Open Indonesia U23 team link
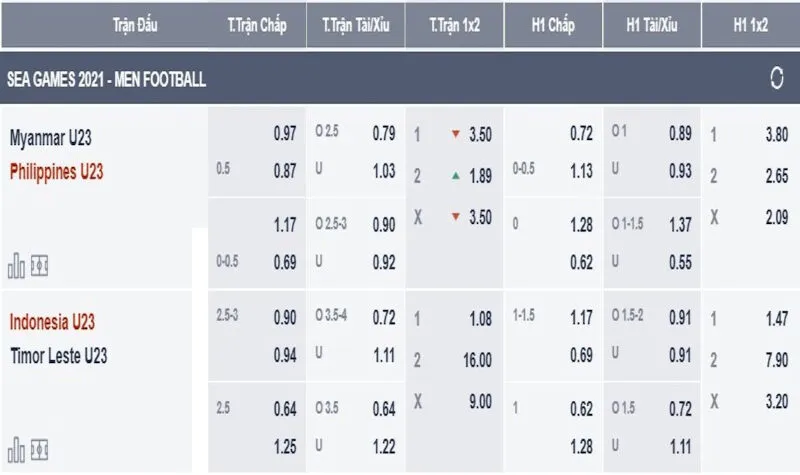This screenshot has width=800, height=475. tap(53, 322)
